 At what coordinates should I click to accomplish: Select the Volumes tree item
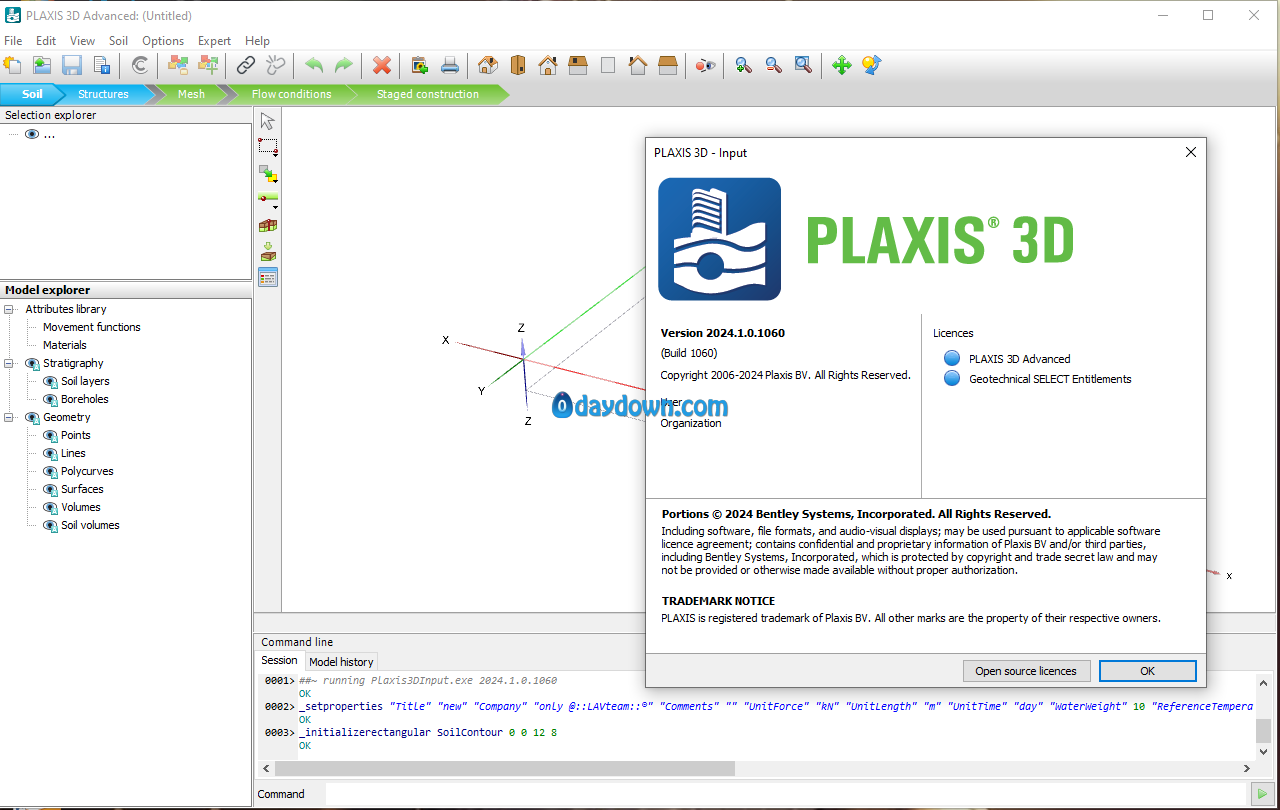81,507
